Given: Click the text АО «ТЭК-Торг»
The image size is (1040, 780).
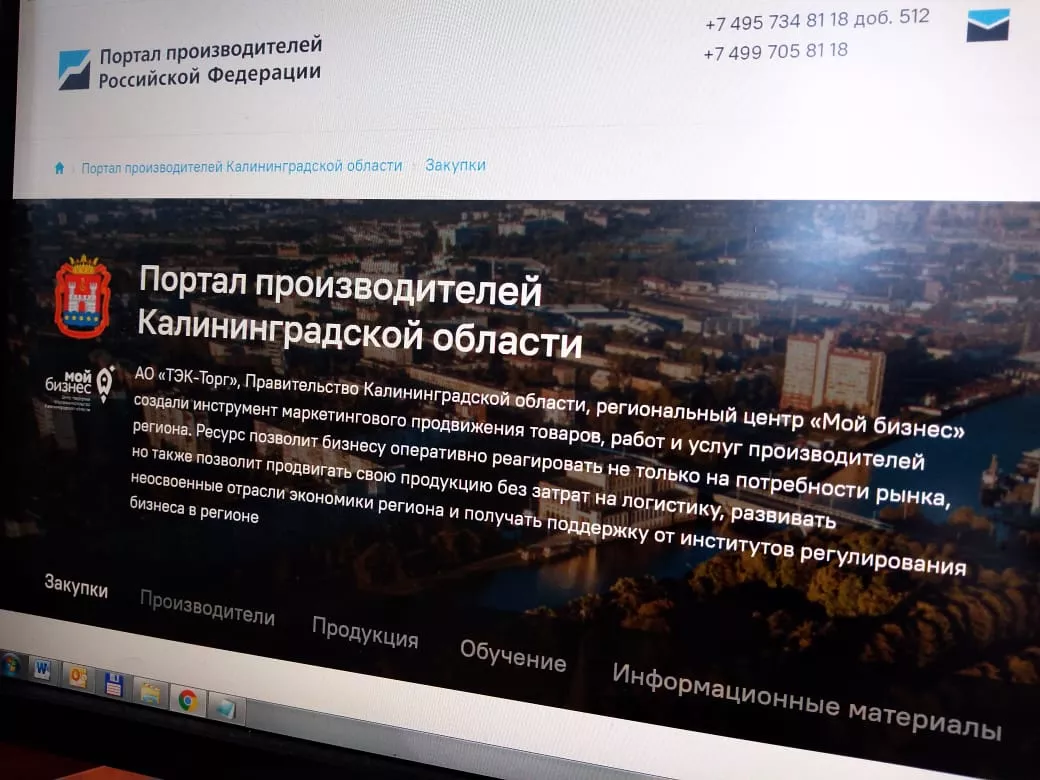Looking at the screenshot, I should [187, 376].
